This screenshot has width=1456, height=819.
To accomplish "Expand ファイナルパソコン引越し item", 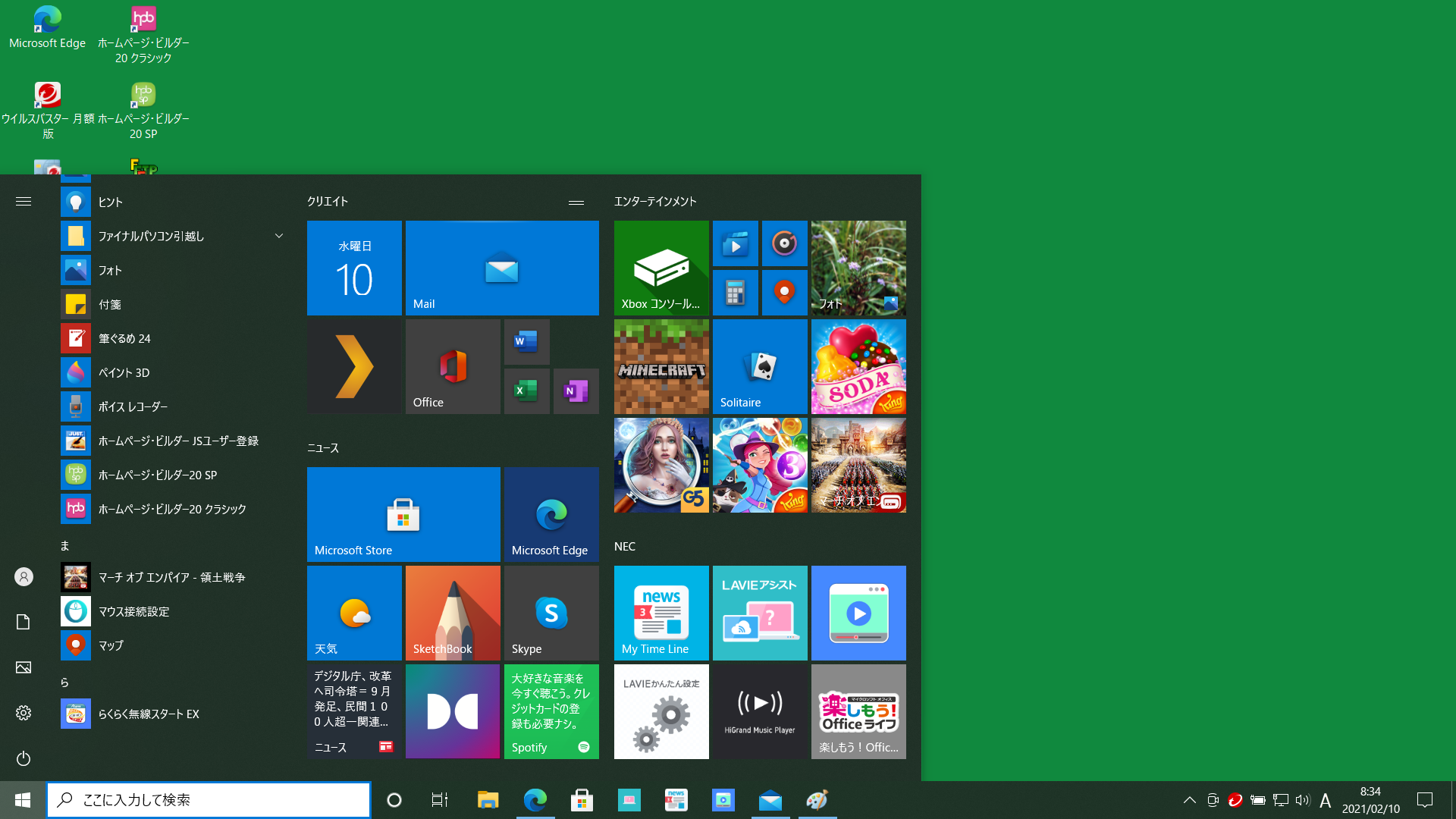I will (x=280, y=236).
